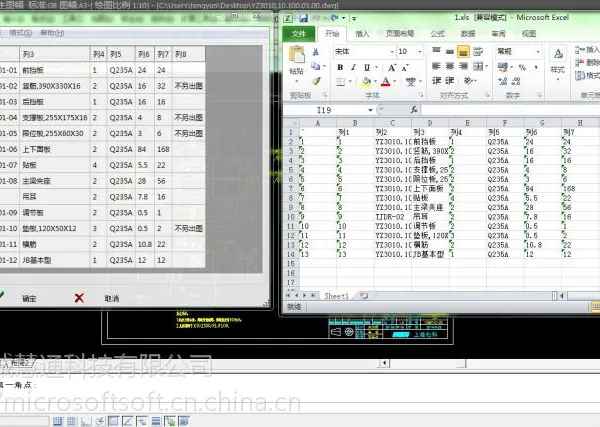This screenshot has width=600, height=427.
Task: Toggle Polar tracking in CAD status bar
Action: [100, 421]
